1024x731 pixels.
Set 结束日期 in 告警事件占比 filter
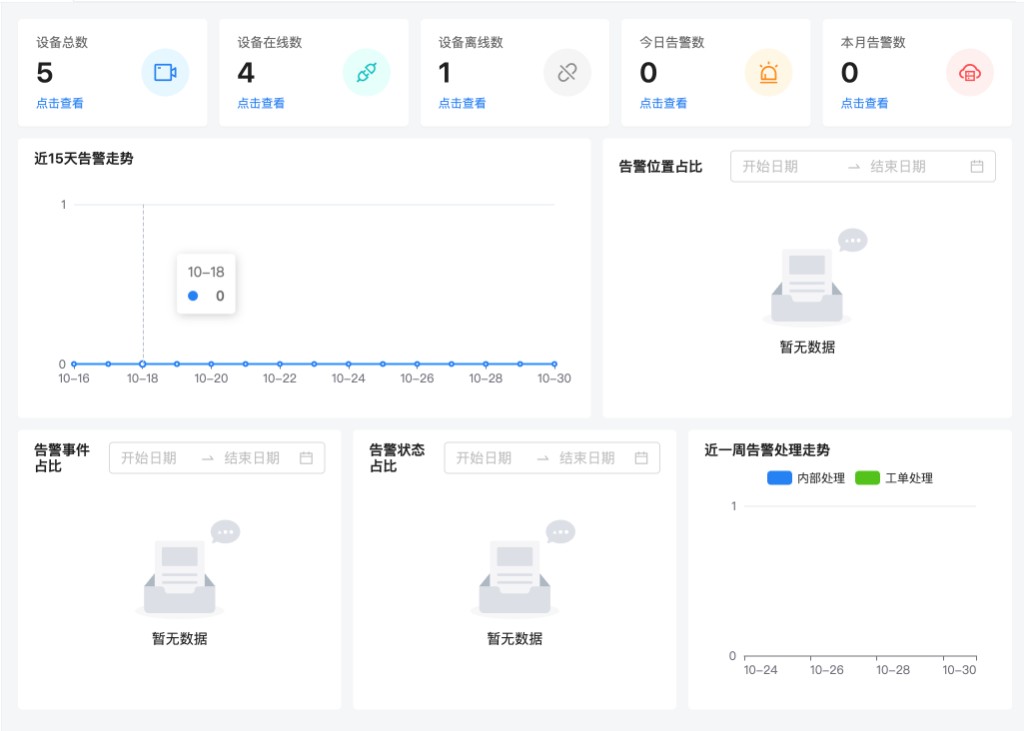[x=252, y=458]
